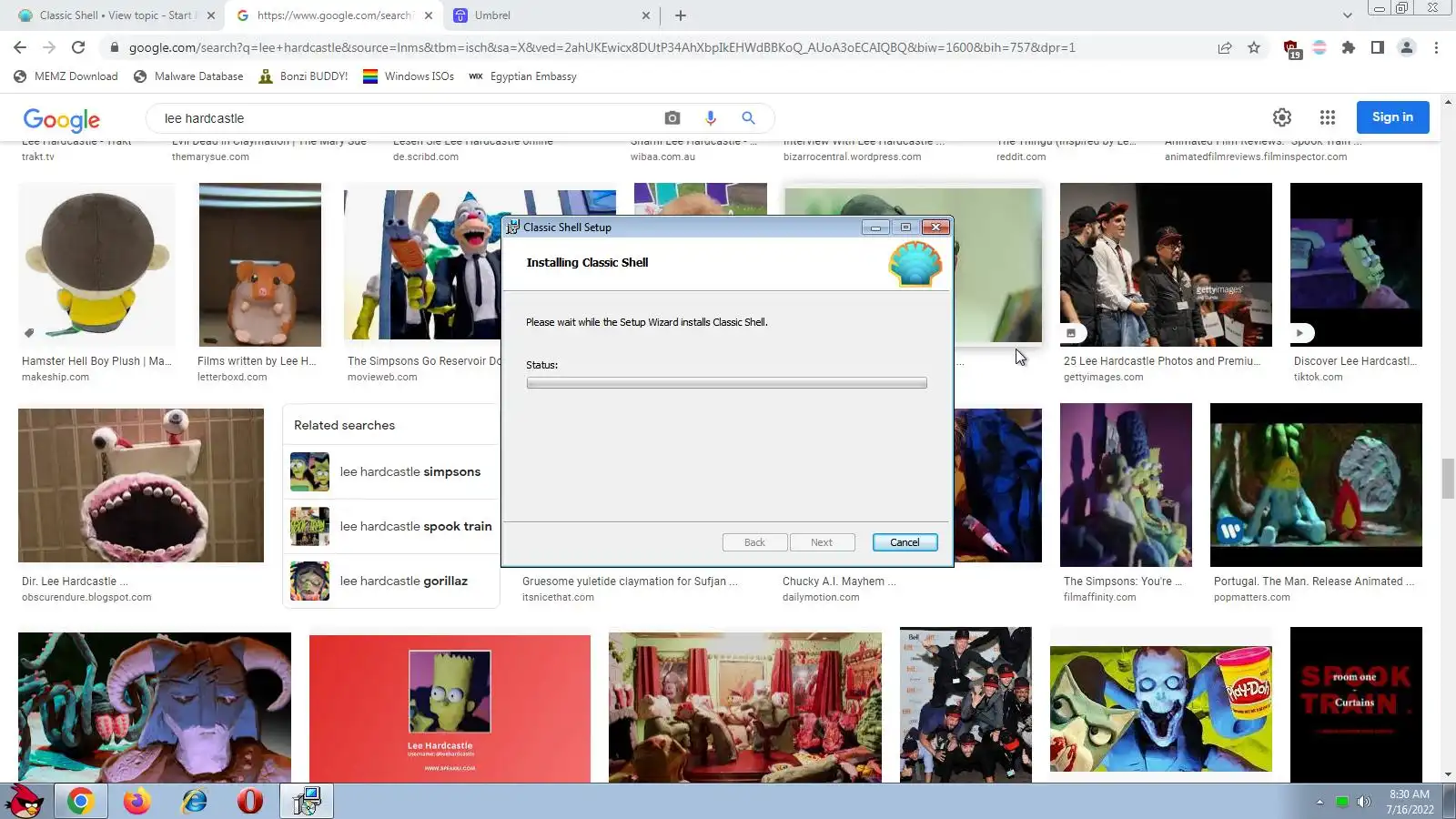Cancel the Classic Shell installation
The height and width of the screenshot is (819, 1456).
pos(905,542)
